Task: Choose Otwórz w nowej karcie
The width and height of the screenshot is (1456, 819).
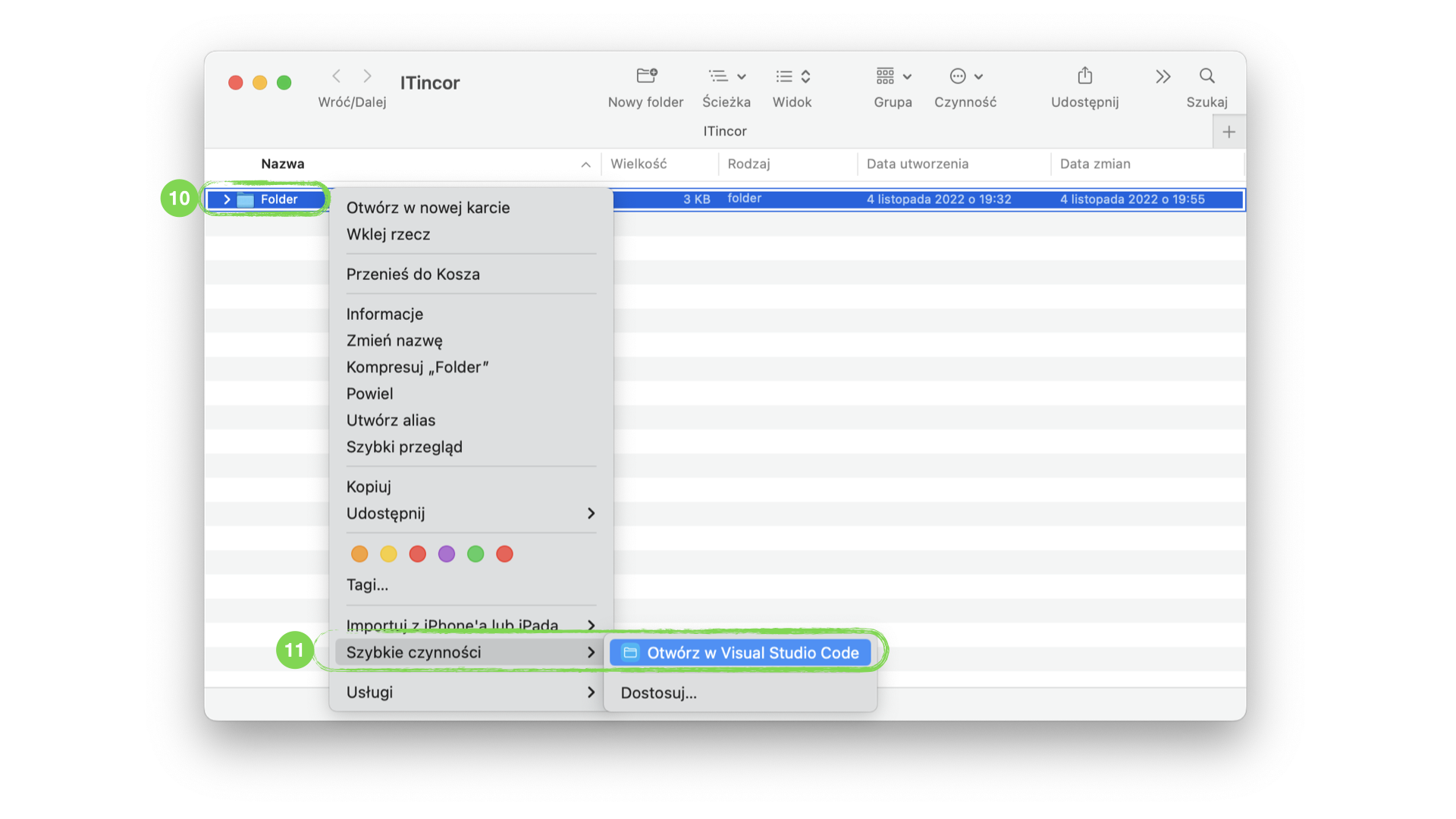Action: (x=428, y=208)
